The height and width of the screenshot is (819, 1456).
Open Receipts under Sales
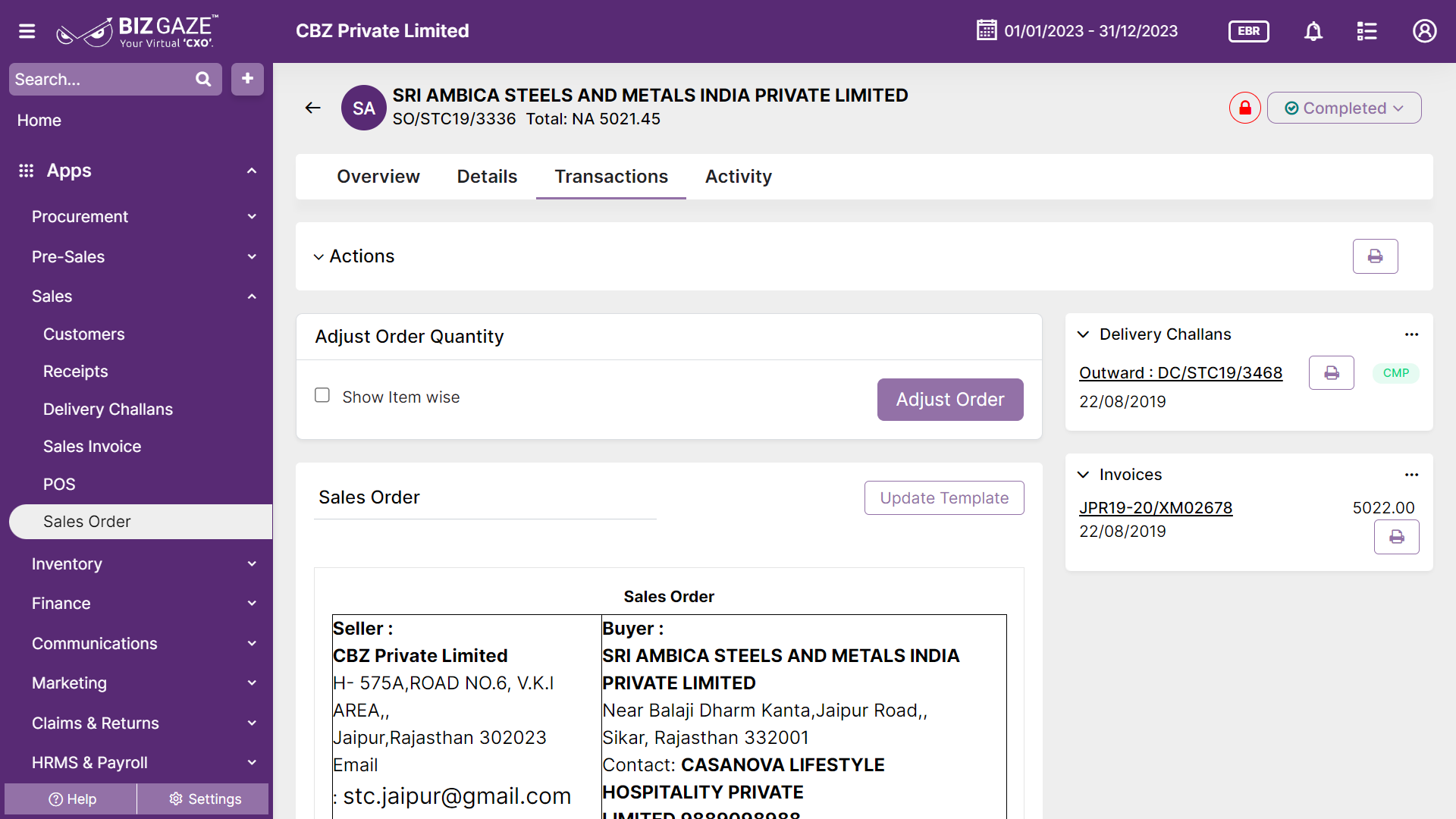(x=75, y=372)
